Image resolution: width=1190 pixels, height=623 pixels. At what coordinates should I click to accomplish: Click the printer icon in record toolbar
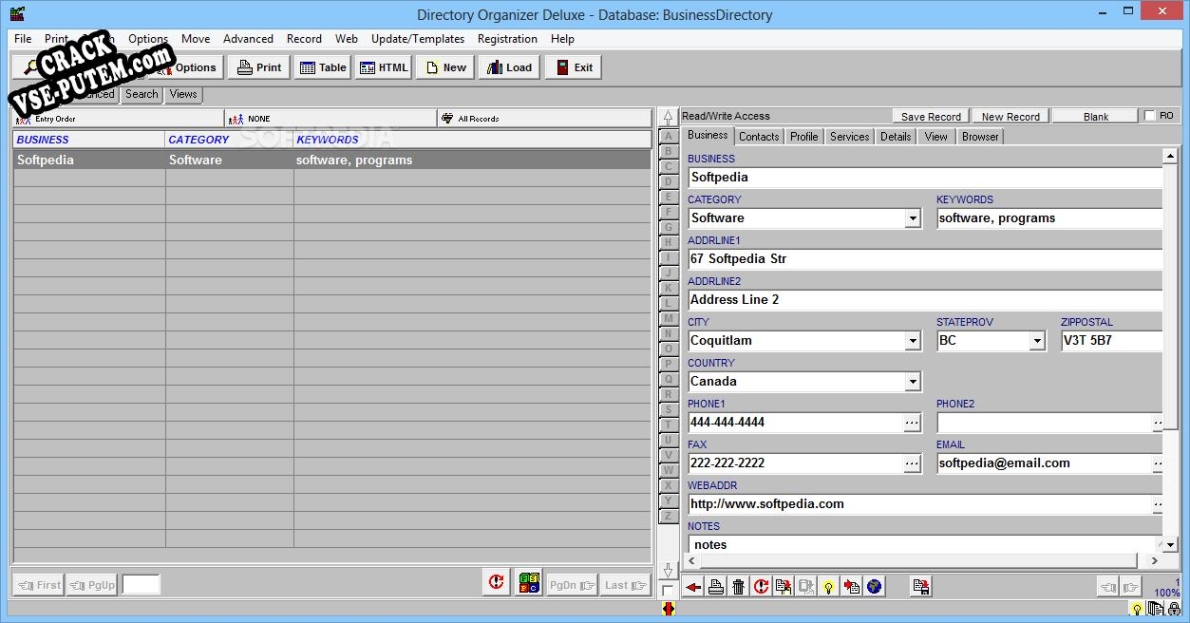pyautogui.click(x=716, y=587)
